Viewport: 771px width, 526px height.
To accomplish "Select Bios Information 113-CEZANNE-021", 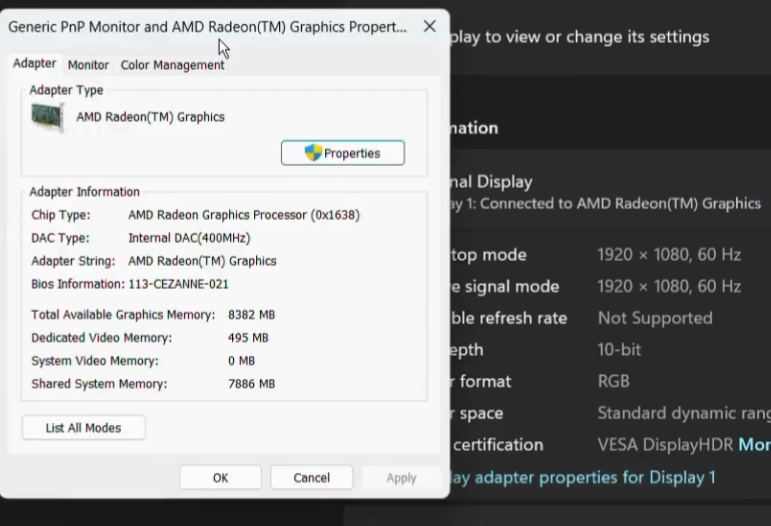I will [178, 284].
